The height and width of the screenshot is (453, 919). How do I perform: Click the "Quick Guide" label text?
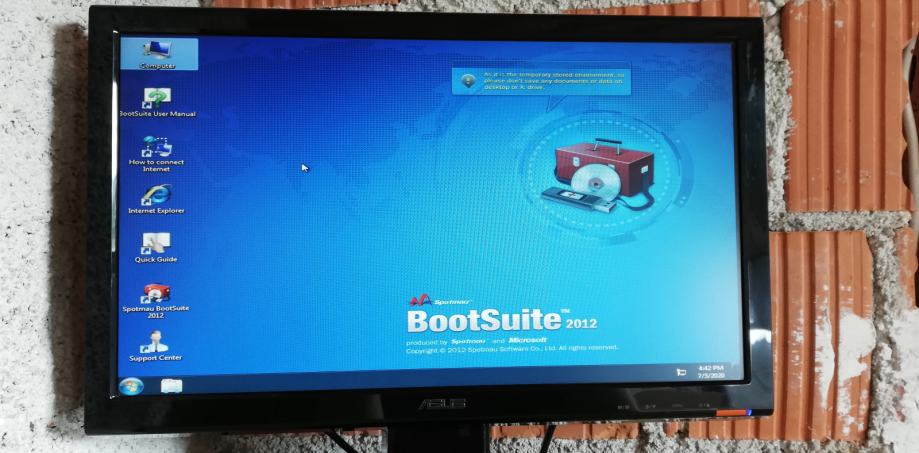156,259
